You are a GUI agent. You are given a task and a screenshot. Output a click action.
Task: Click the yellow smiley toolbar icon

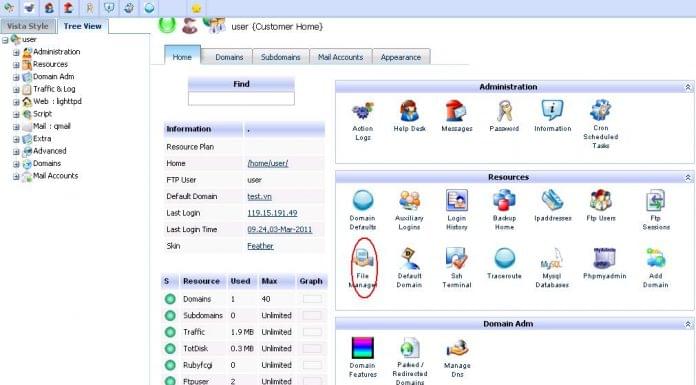[x=197, y=8]
